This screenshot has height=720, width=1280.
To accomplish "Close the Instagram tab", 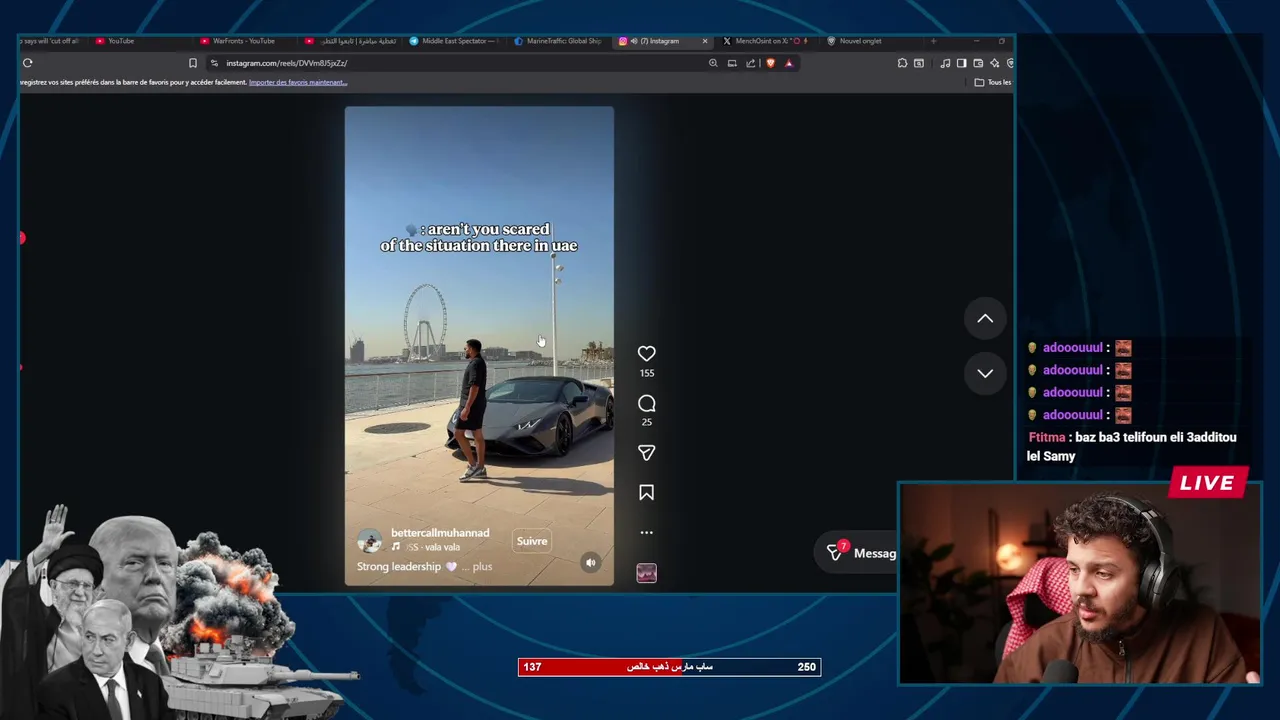I will click(x=705, y=41).
